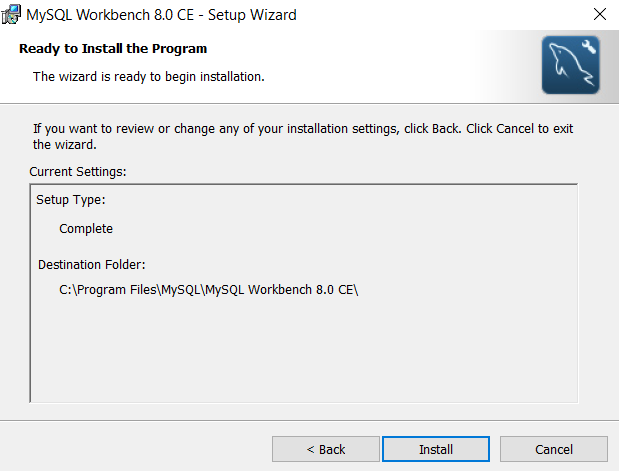Viewport: 619px width, 471px height.
Task: Close the Setup Wizard window
Action: [x=599, y=15]
